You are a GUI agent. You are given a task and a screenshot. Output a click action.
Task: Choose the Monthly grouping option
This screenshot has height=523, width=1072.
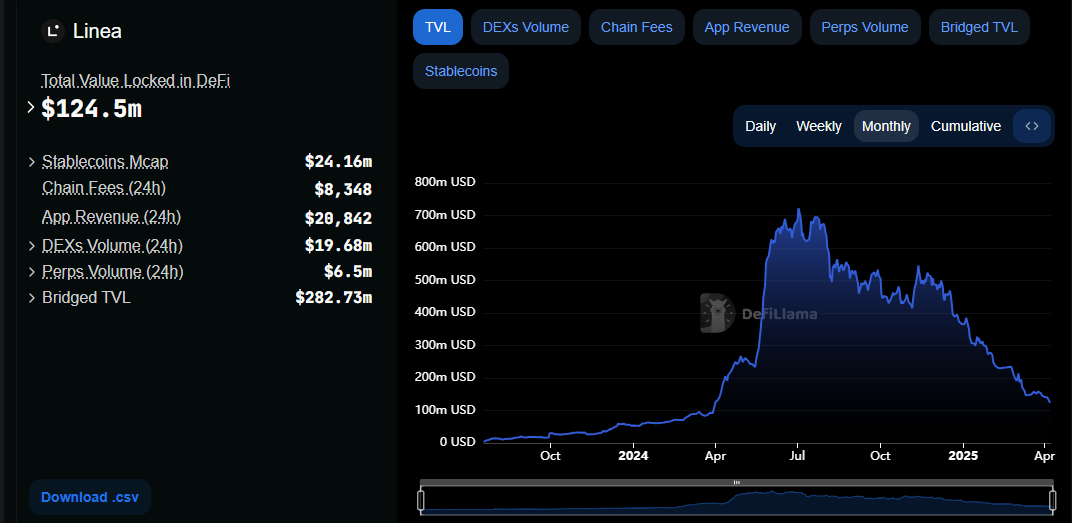point(886,126)
